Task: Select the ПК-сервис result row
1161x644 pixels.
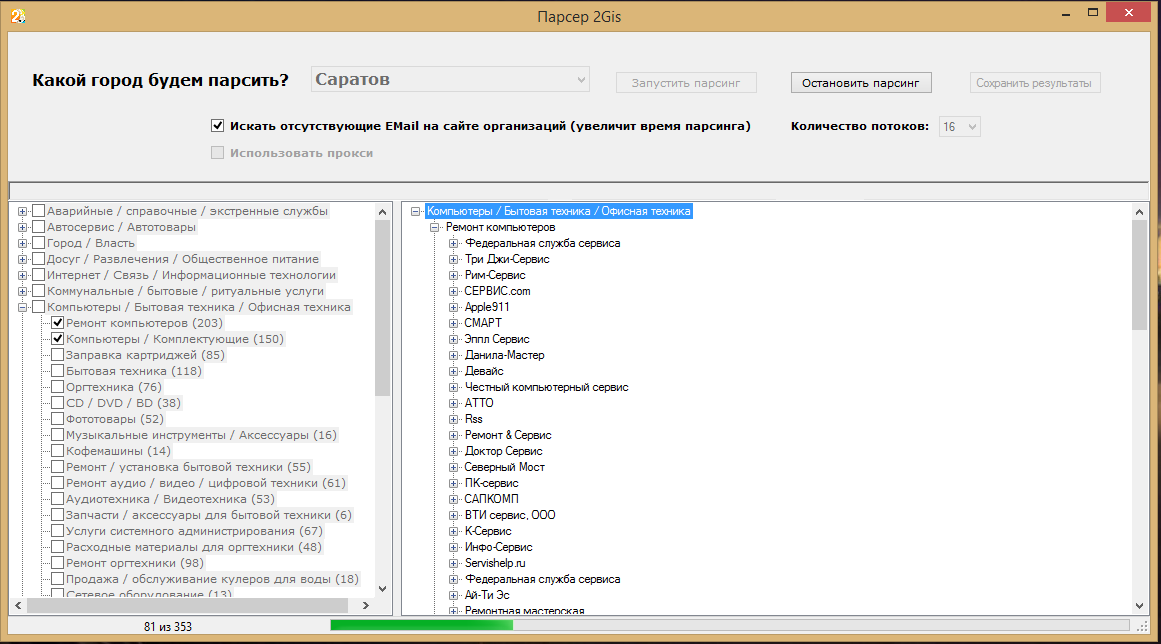Action: tap(491, 483)
